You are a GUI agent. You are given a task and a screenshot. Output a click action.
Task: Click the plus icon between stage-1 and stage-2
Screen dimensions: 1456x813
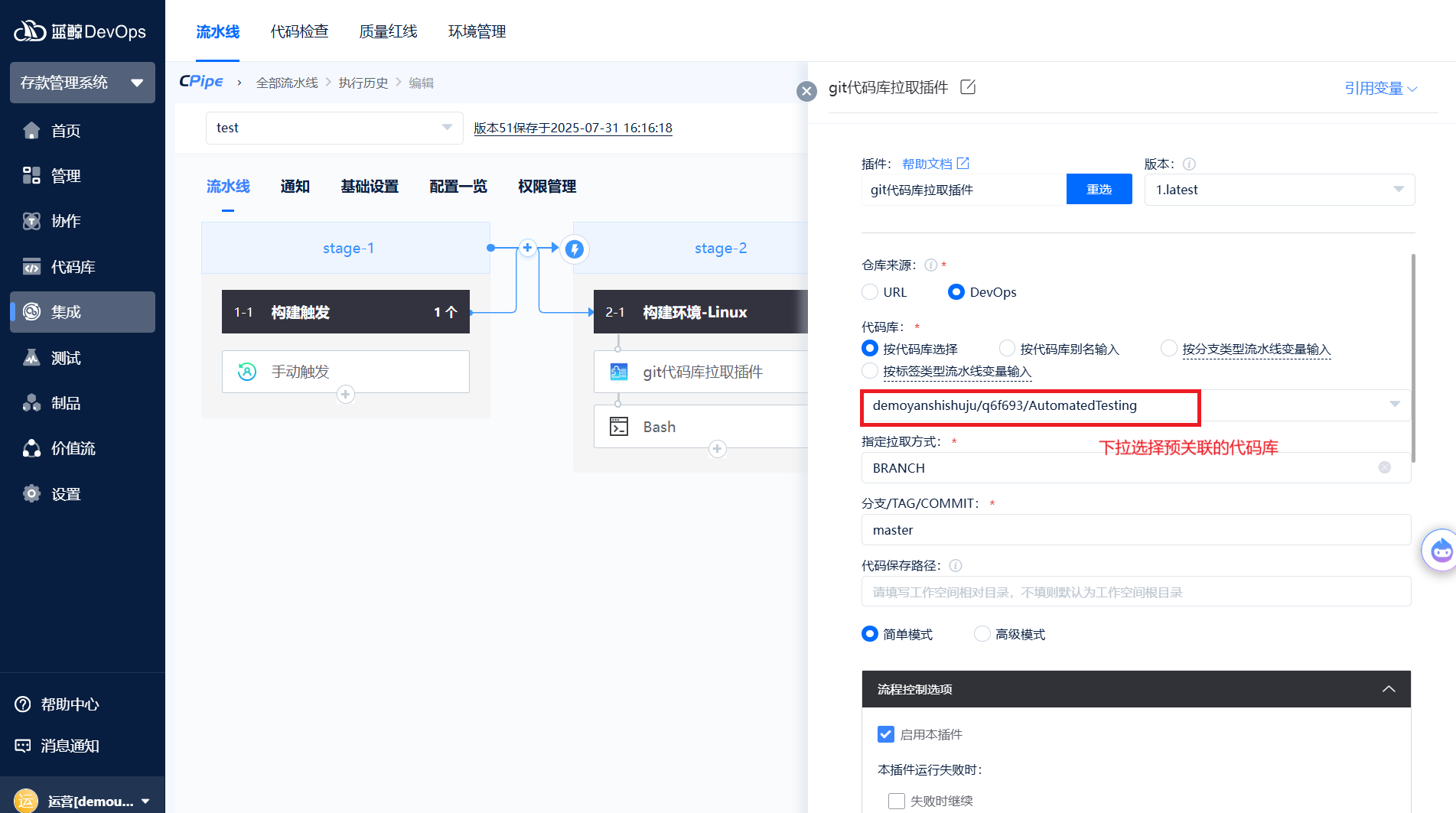tap(527, 248)
